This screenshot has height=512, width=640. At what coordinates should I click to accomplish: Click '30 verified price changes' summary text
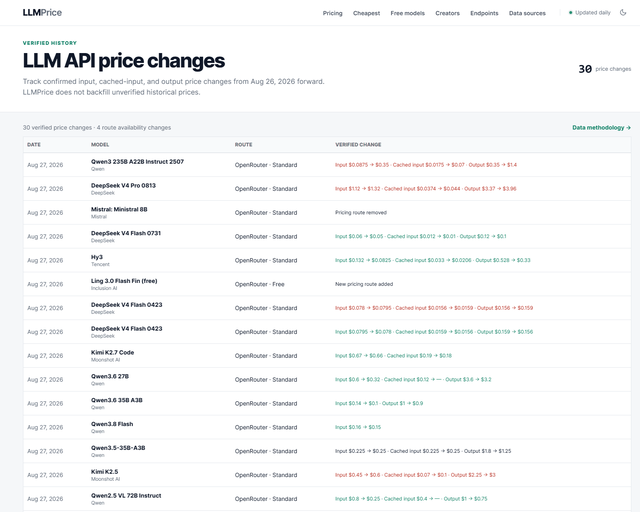pos(57,127)
